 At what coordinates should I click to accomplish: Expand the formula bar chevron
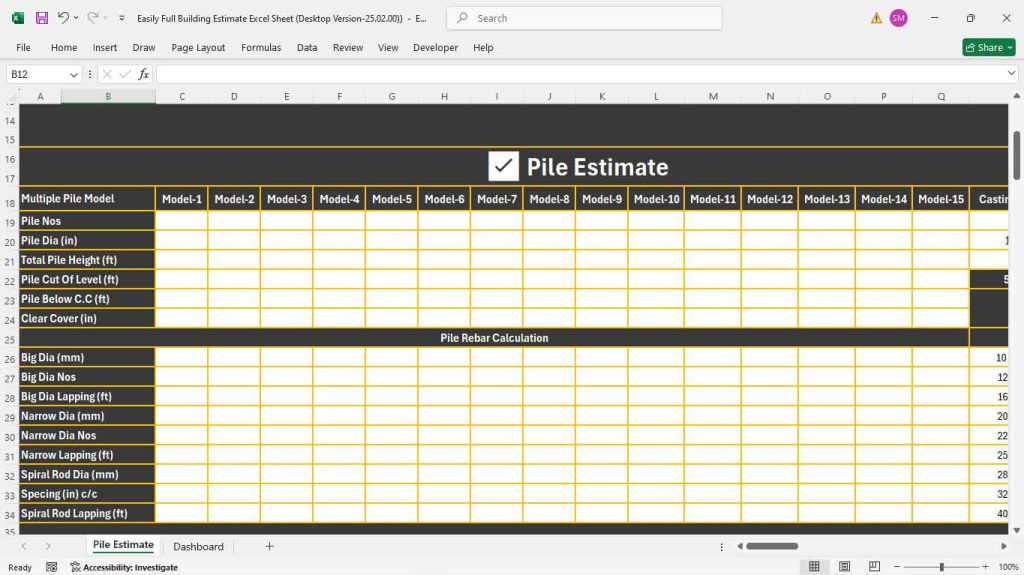(1012, 74)
